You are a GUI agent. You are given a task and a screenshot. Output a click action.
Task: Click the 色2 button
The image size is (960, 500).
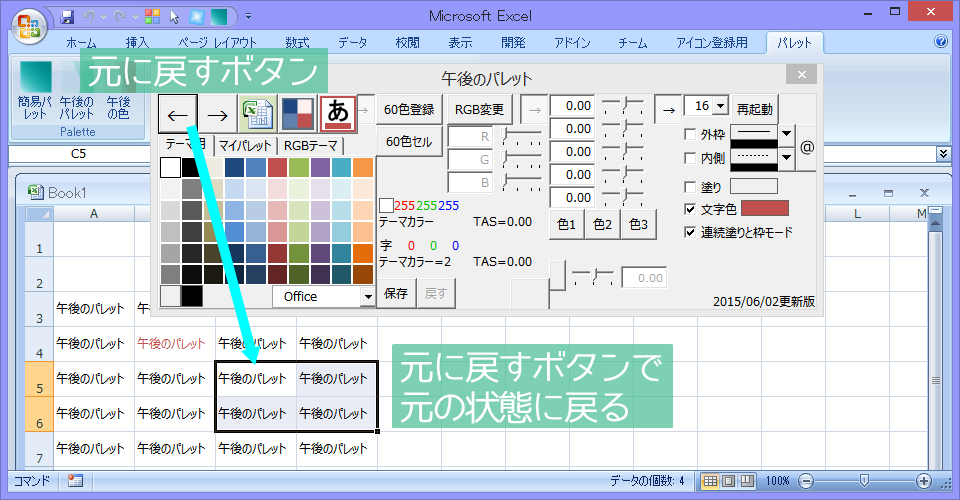[602, 225]
